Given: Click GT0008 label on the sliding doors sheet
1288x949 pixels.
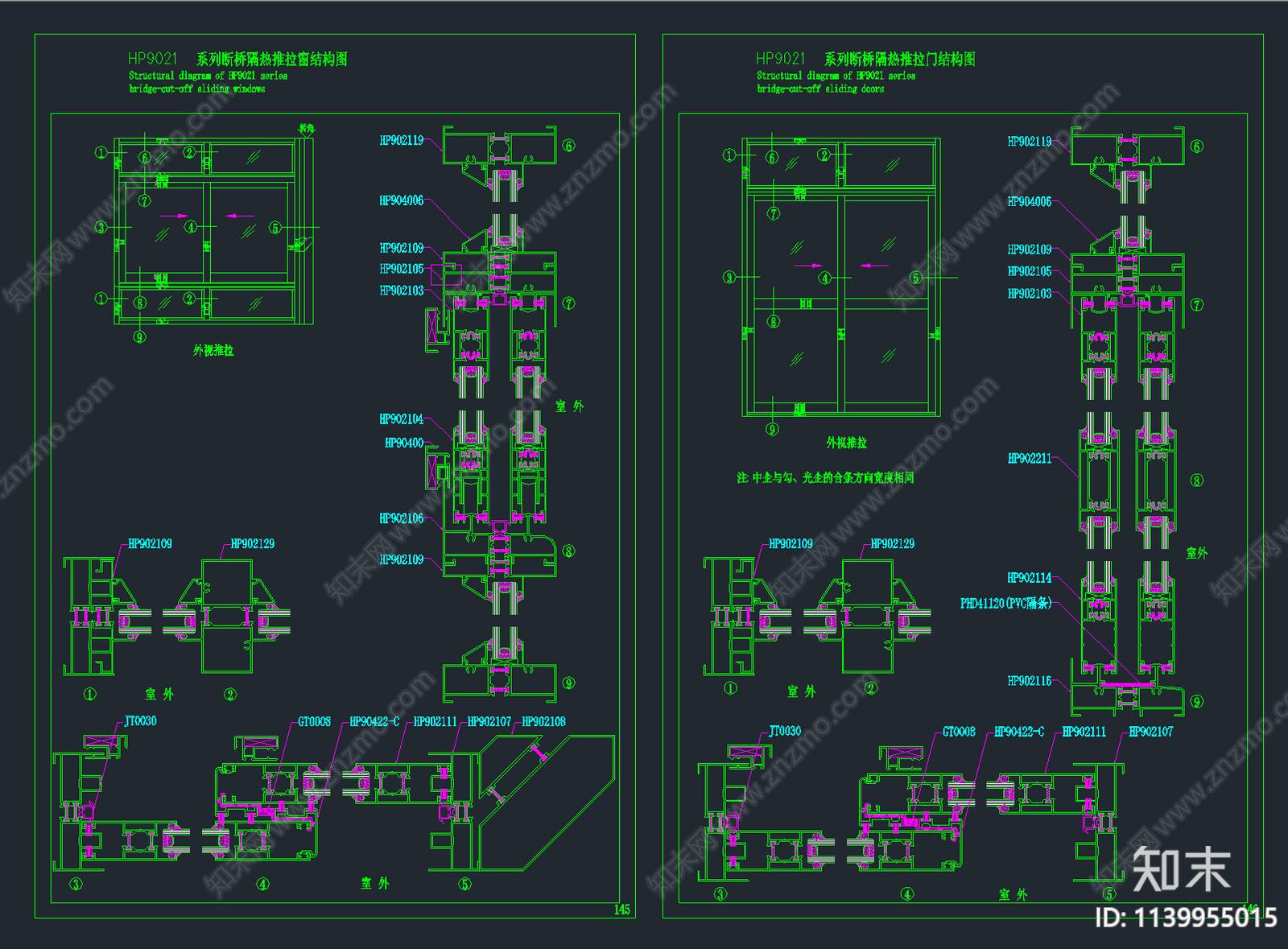Looking at the screenshot, I should (959, 732).
